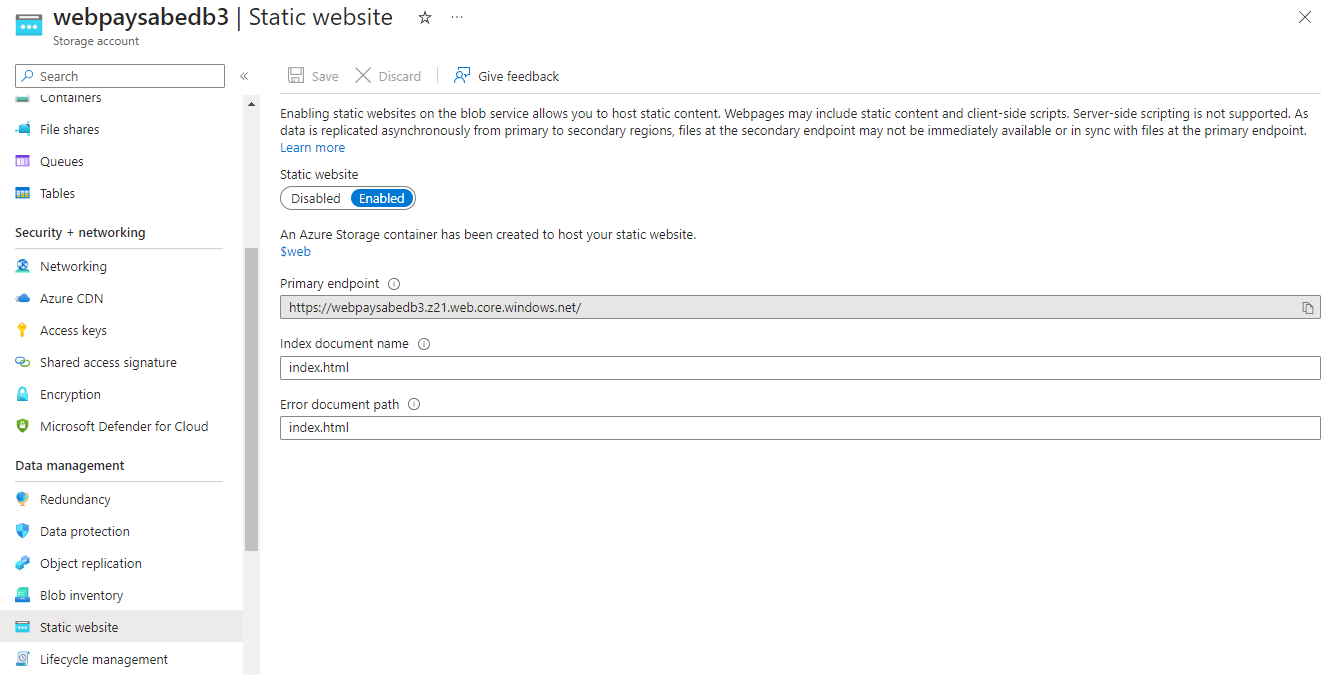The width and height of the screenshot is (1330, 675).
Task: Show info tooltip for Index document name
Action: (424, 344)
